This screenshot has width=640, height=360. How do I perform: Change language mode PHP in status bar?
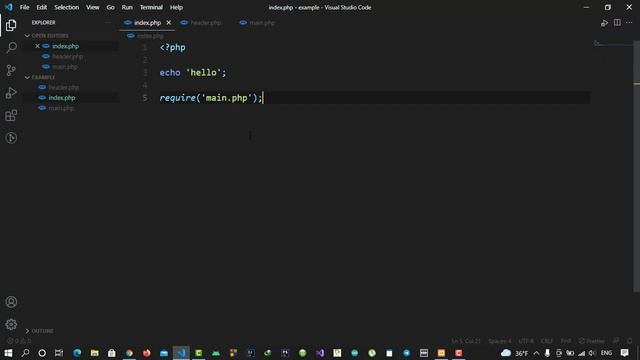(566, 341)
